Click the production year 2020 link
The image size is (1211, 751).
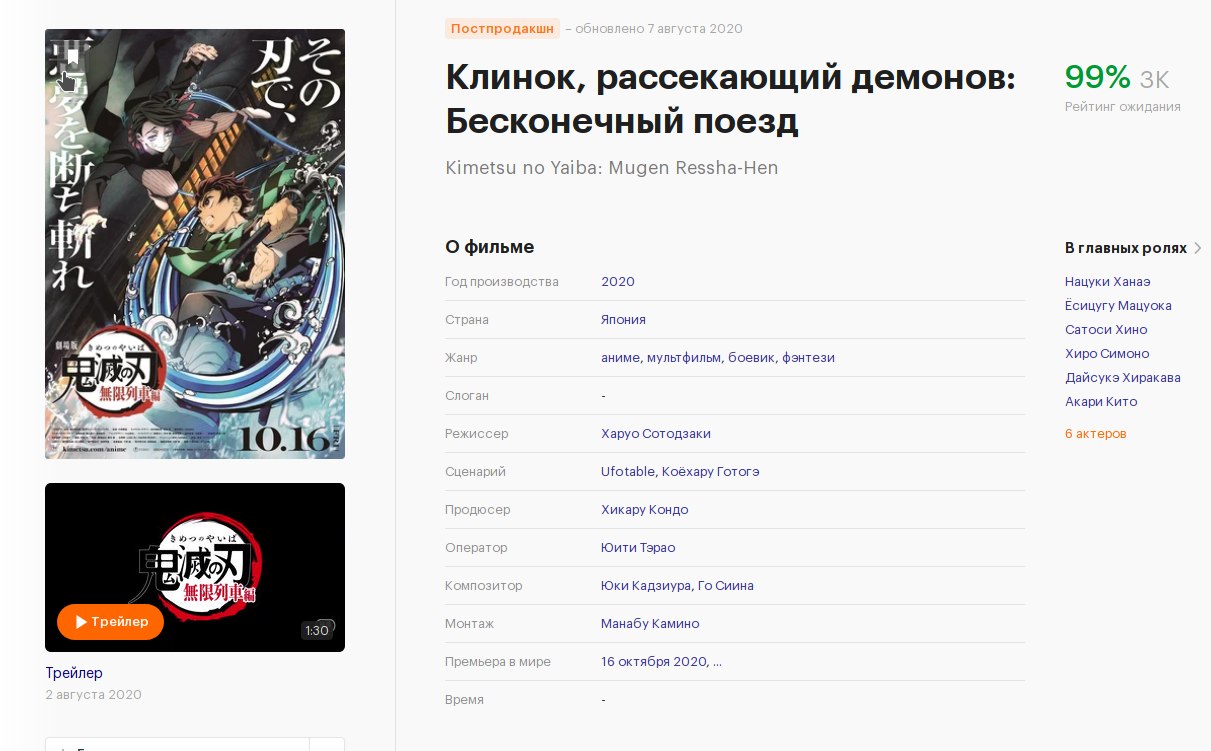pos(618,282)
